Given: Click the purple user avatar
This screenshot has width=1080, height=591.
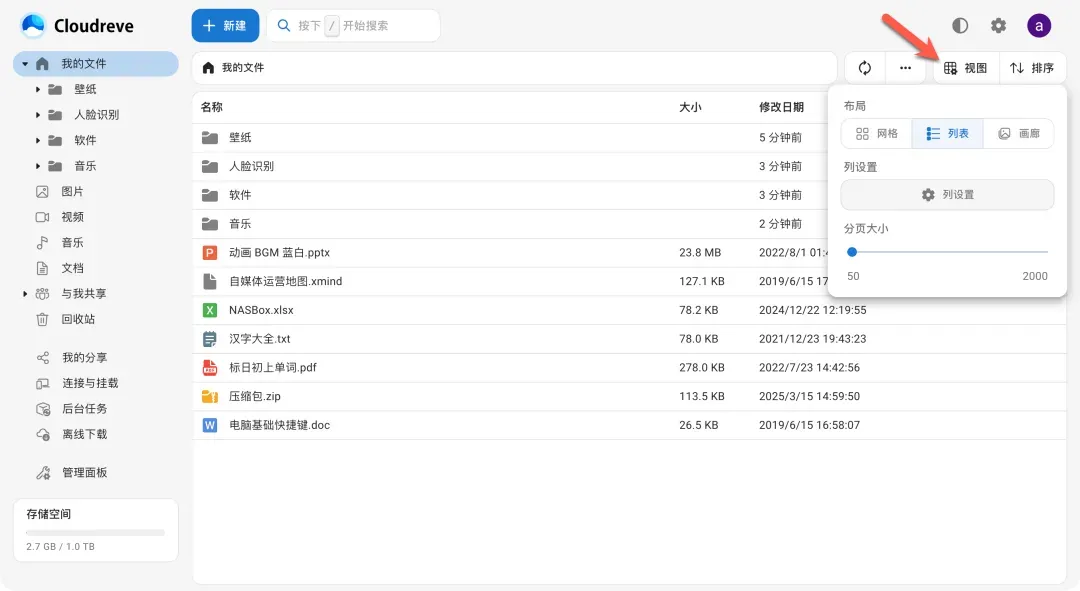Looking at the screenshot, I should pos(1039,26).
